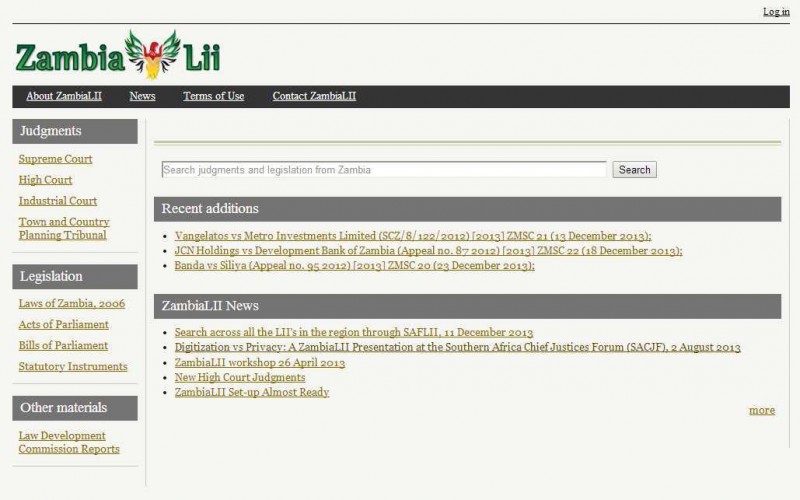Screen dimensions: 800x500
Task: Click the 'more' news link
Action: coord(761,410)
